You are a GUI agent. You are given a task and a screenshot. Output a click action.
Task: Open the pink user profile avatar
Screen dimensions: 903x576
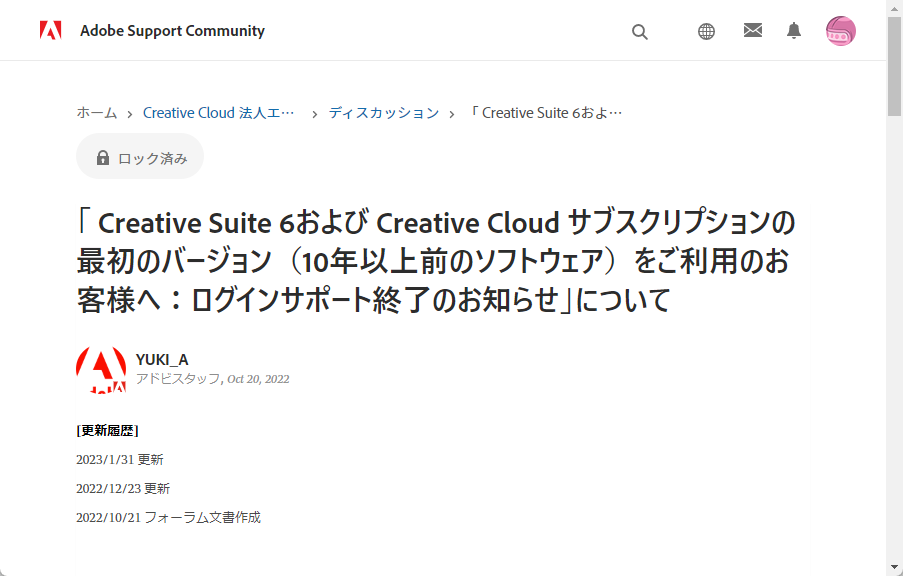840,31
